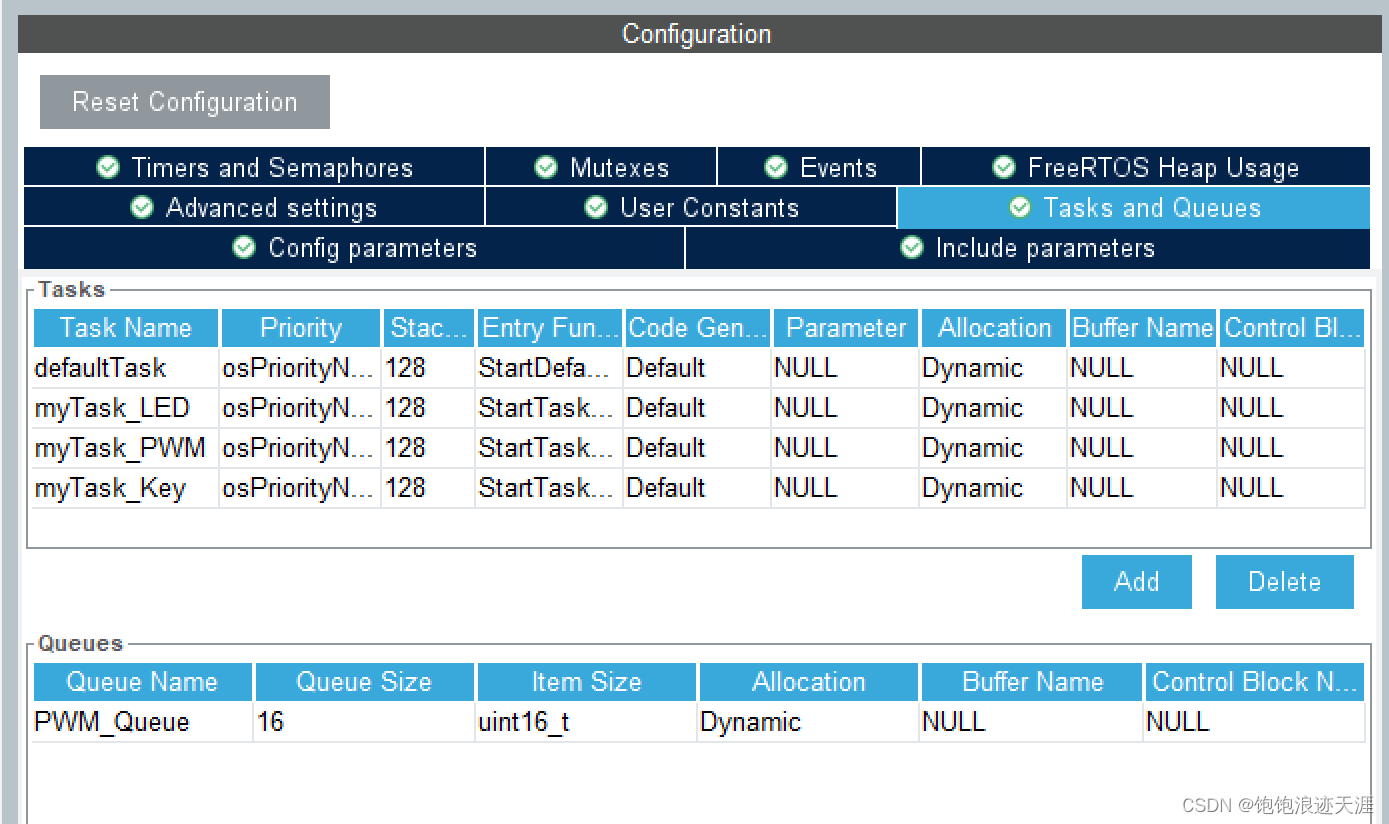Image resolution: width=1389 pixels, height=824 pixels.
Task: Select the defaultTask row in the Tasks table
Action: (x=124, y=367)
